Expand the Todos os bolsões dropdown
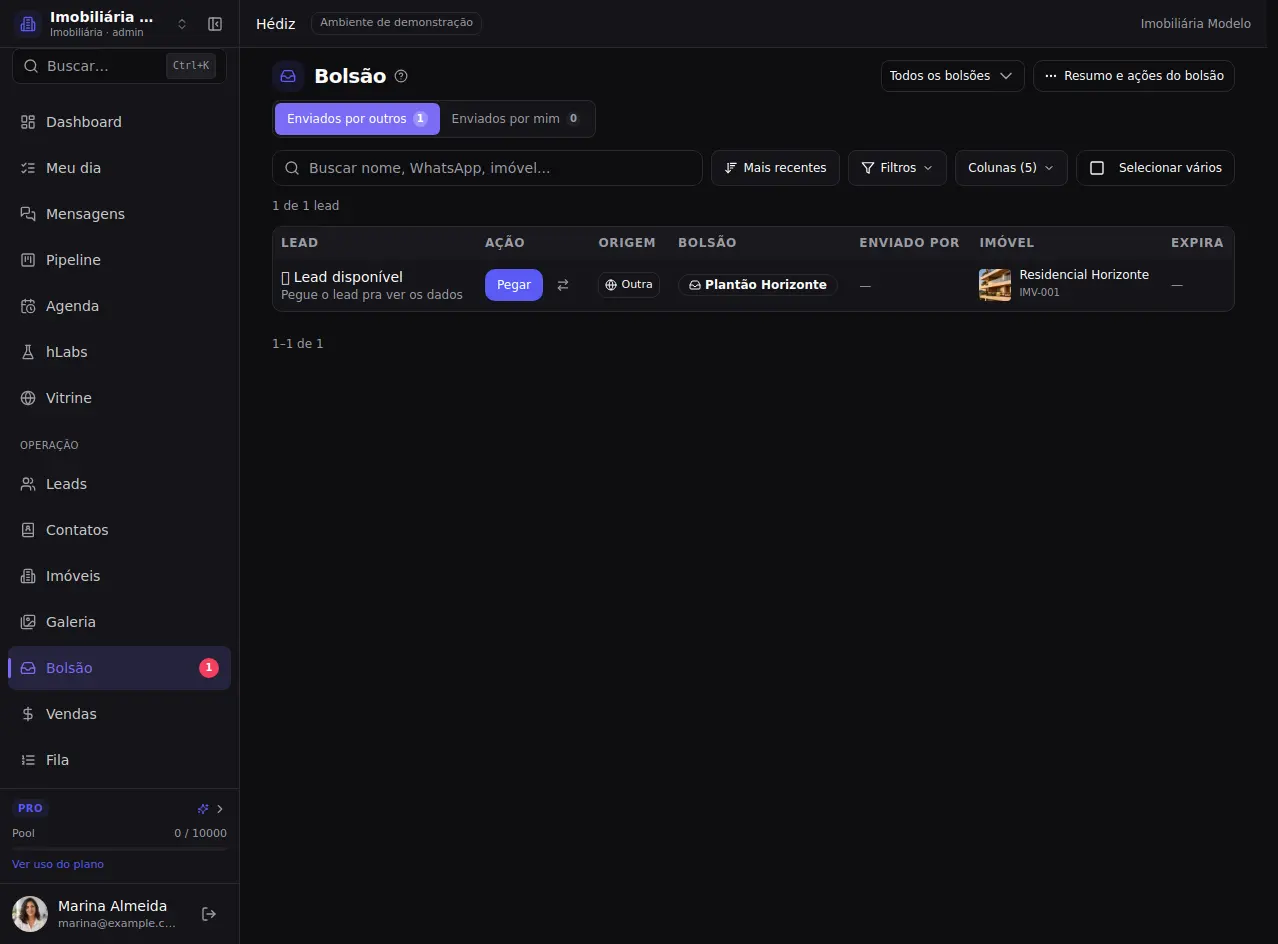The width and height of the screenshot is (1278, 944). coord(952,76)
